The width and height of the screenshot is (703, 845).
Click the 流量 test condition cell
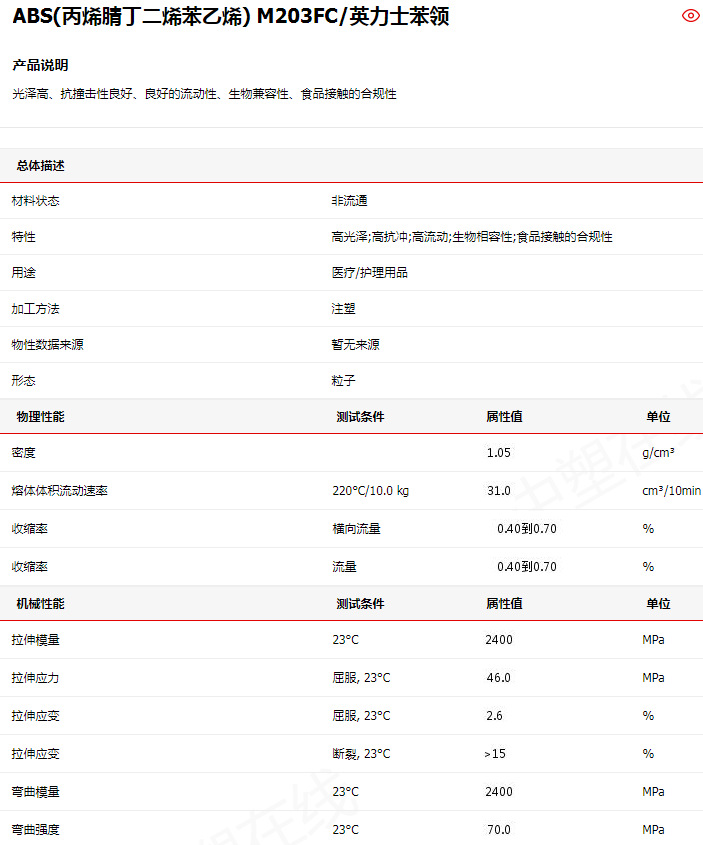345,567
